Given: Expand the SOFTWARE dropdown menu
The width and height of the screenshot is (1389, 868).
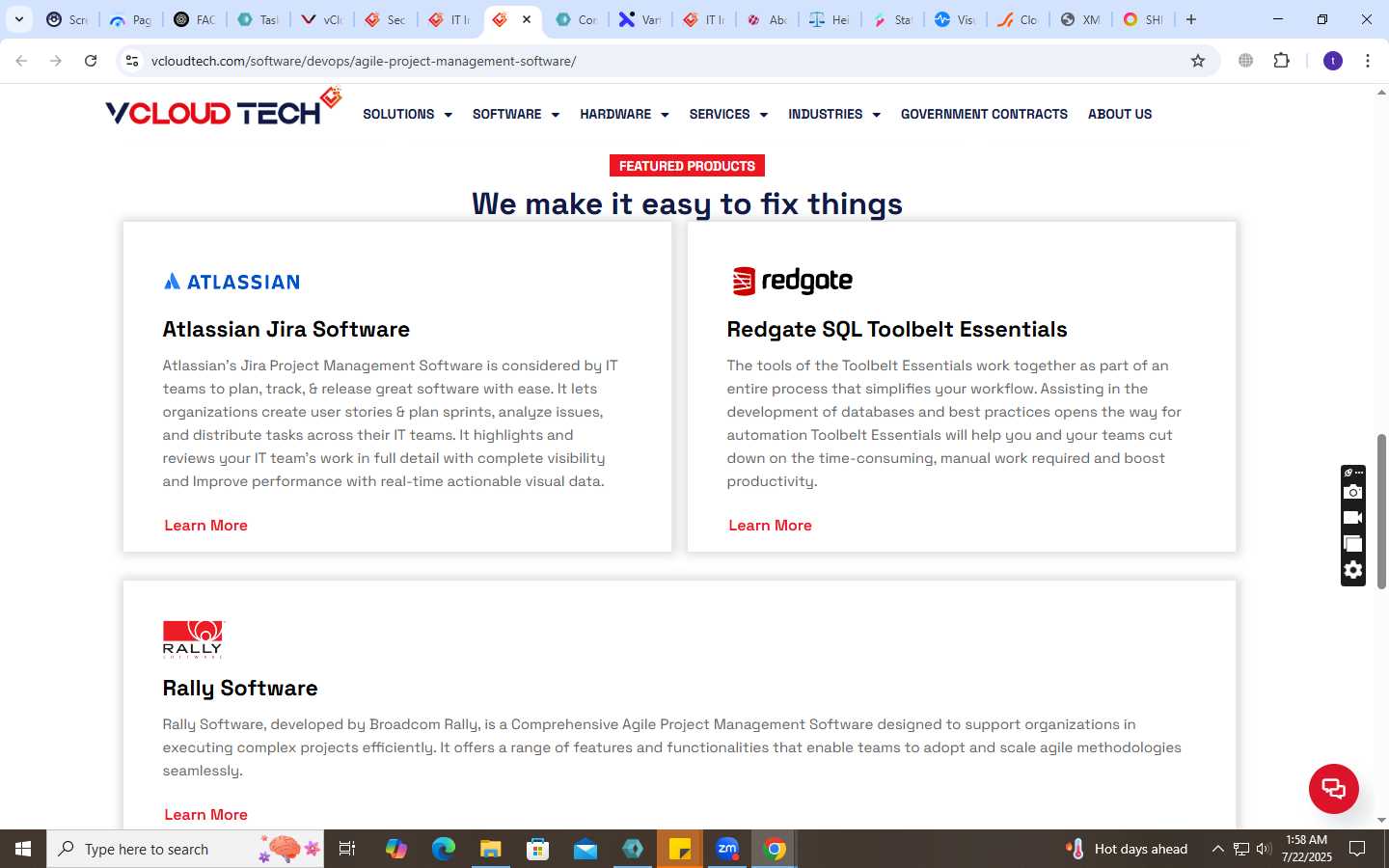Looking at the screenshot, I should pos(516,114).
